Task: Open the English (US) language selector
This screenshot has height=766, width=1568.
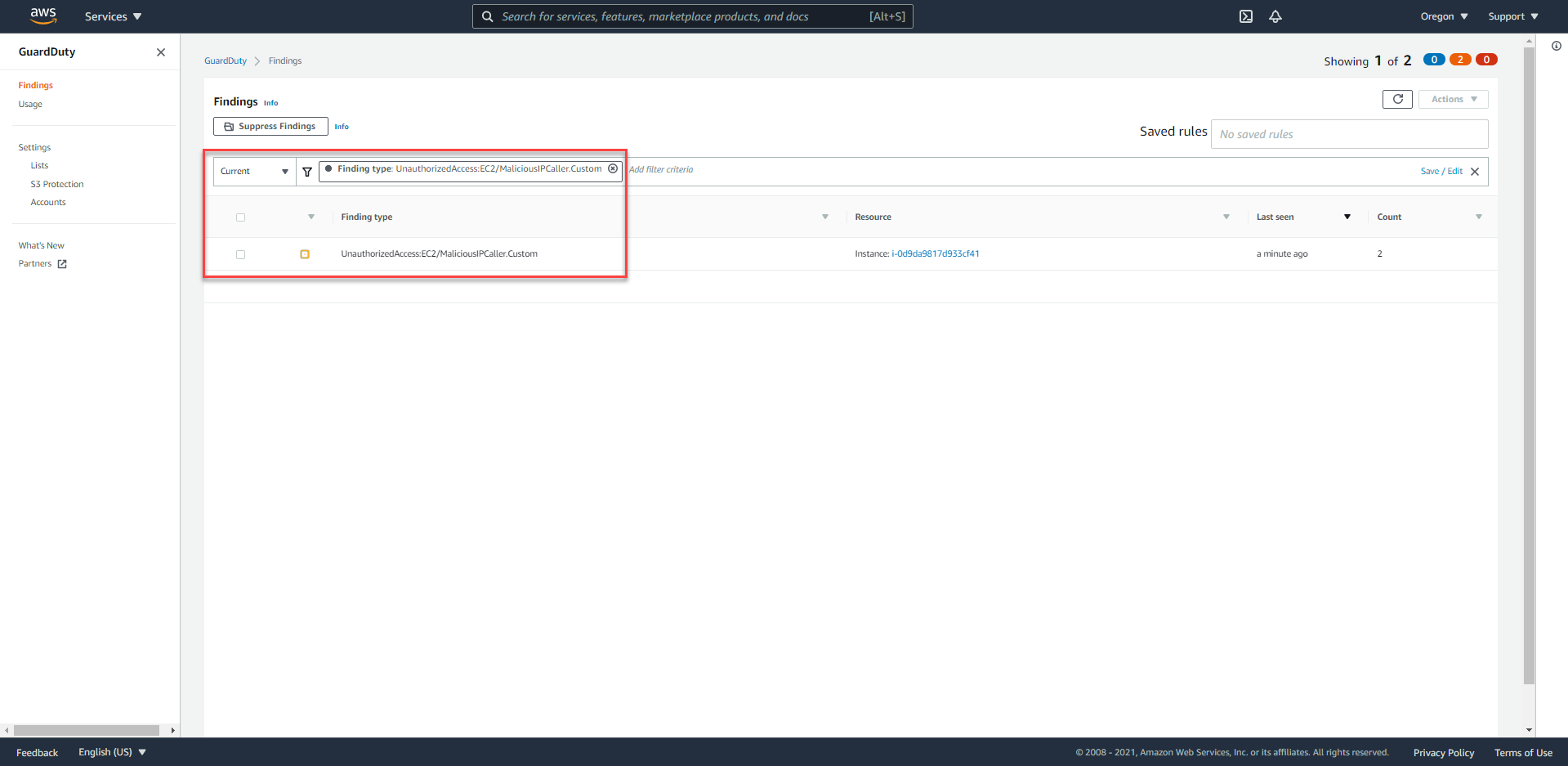Action: coord(112,752)
